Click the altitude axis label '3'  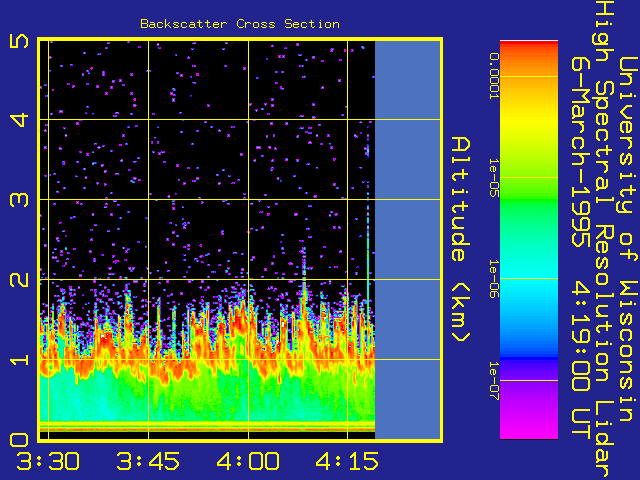20,200
